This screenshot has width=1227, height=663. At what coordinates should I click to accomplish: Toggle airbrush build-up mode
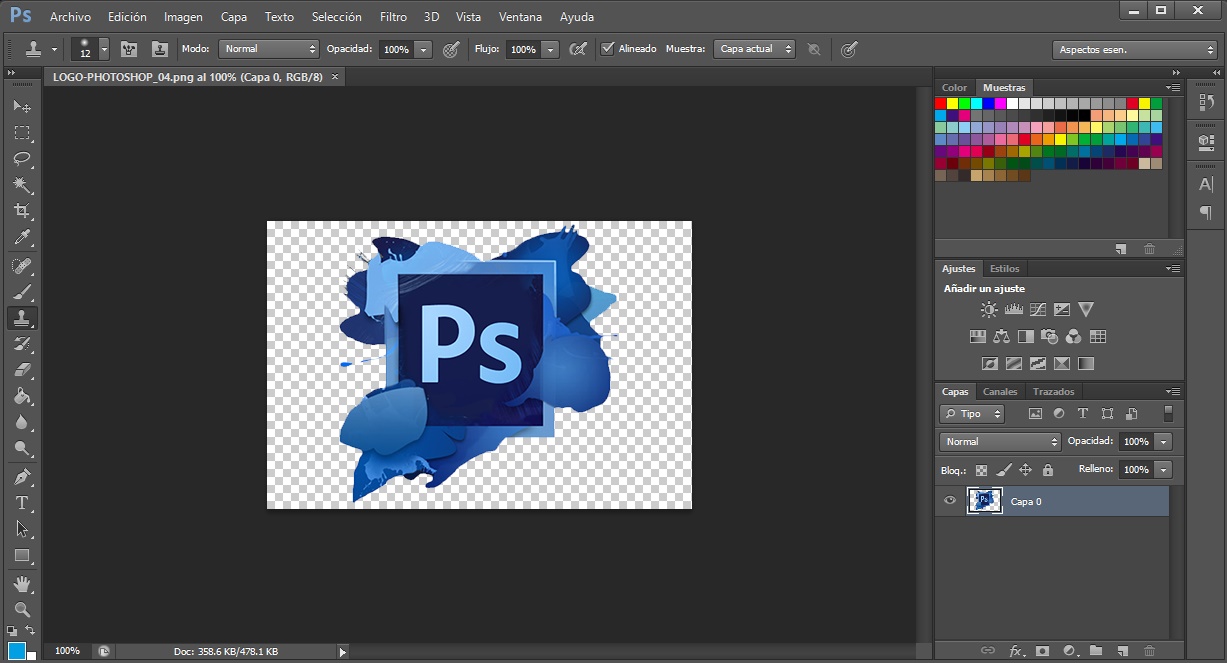coord(578,49)
